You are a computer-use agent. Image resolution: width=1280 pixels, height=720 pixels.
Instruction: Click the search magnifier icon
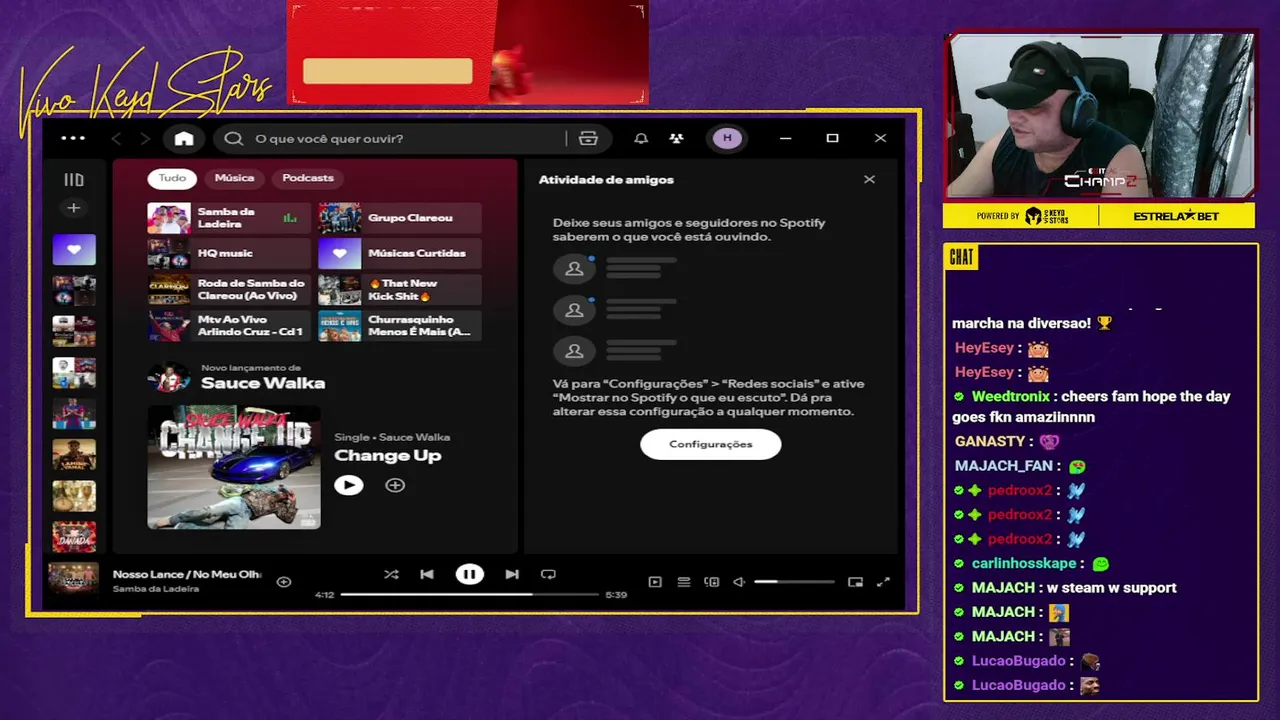coord(234,138)
